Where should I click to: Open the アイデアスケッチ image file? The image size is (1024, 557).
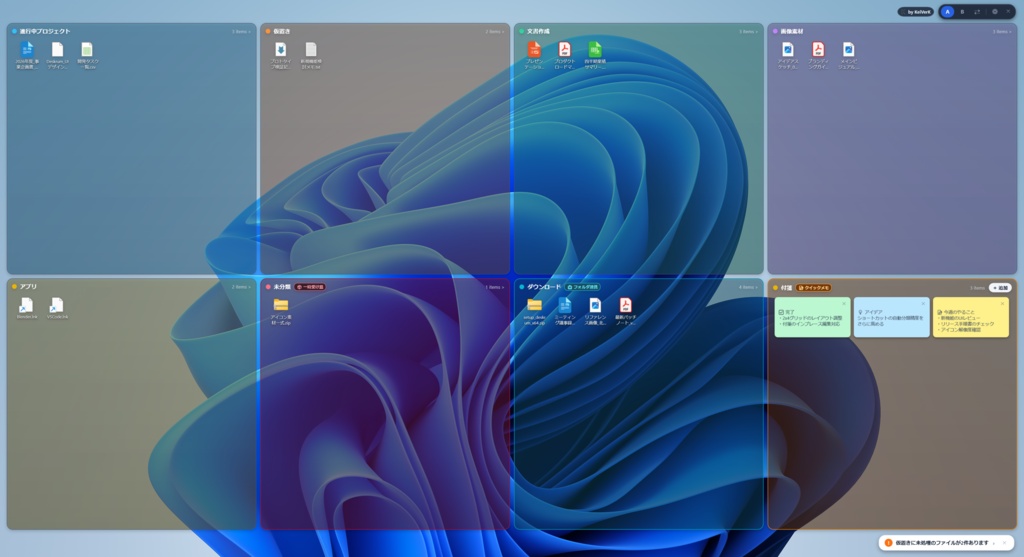pos(788,55)
